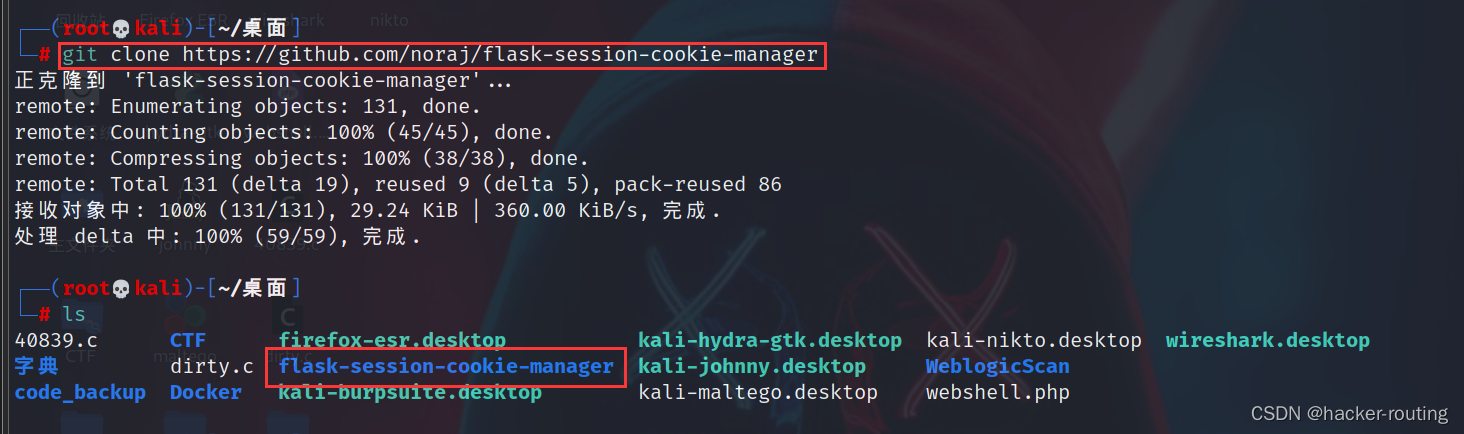Click the kali-maltego.desktop file entry
The height and width of the screenshot is (434, 1464).
758,393
